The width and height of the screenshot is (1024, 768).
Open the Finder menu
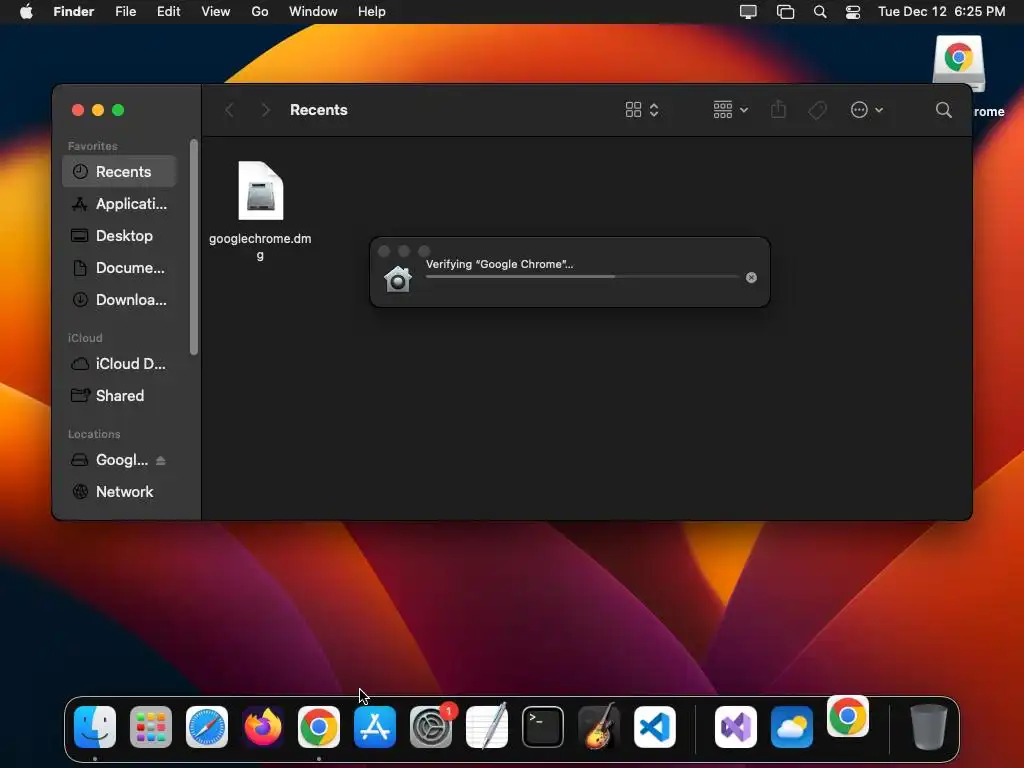(x=74, y=12)
